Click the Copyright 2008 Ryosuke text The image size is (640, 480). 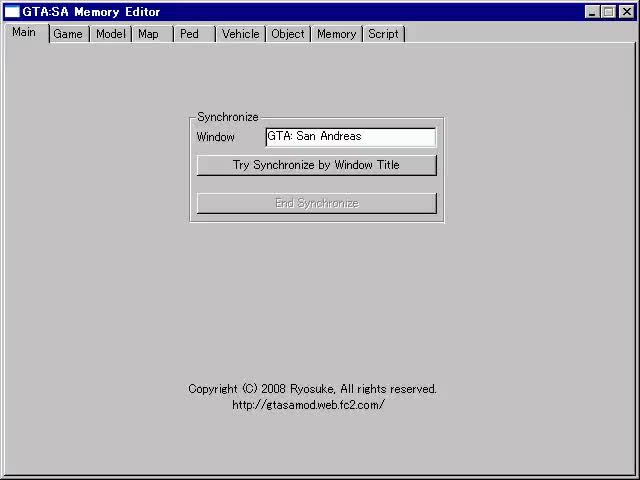click(312, 389)
